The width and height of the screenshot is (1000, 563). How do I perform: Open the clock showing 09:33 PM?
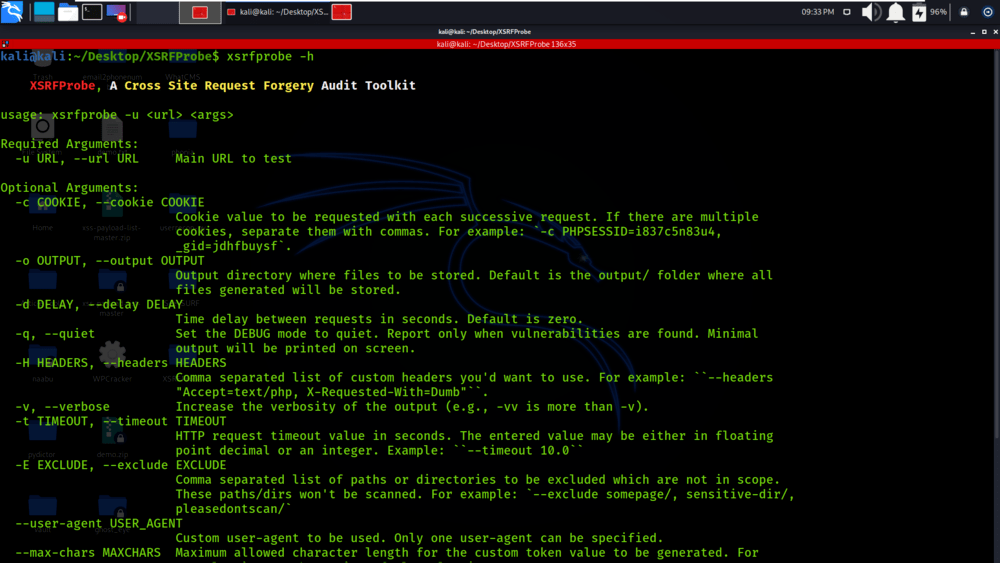click(818, 11)
